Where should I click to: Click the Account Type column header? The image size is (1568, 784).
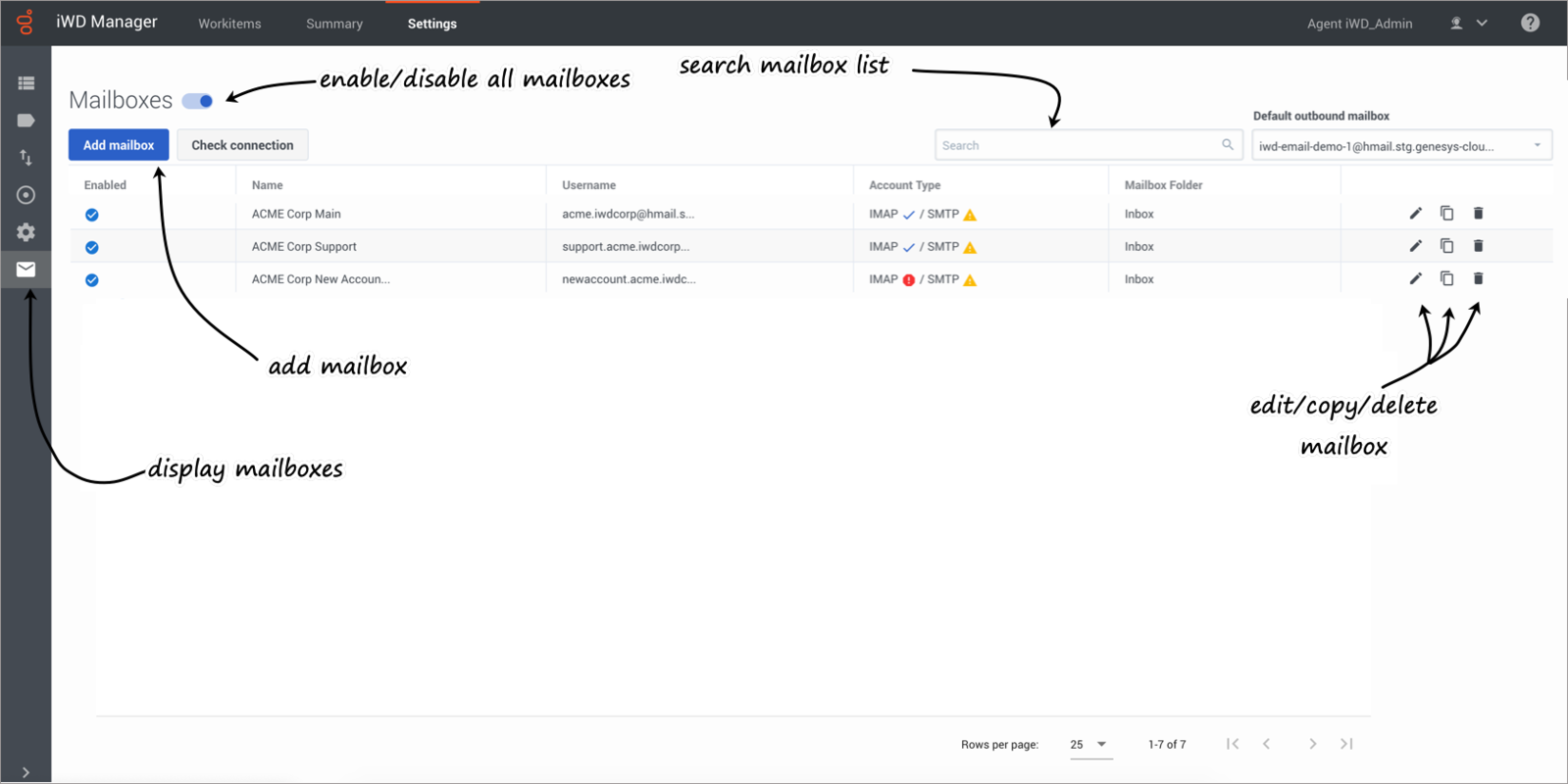click(x=904, y=185)
